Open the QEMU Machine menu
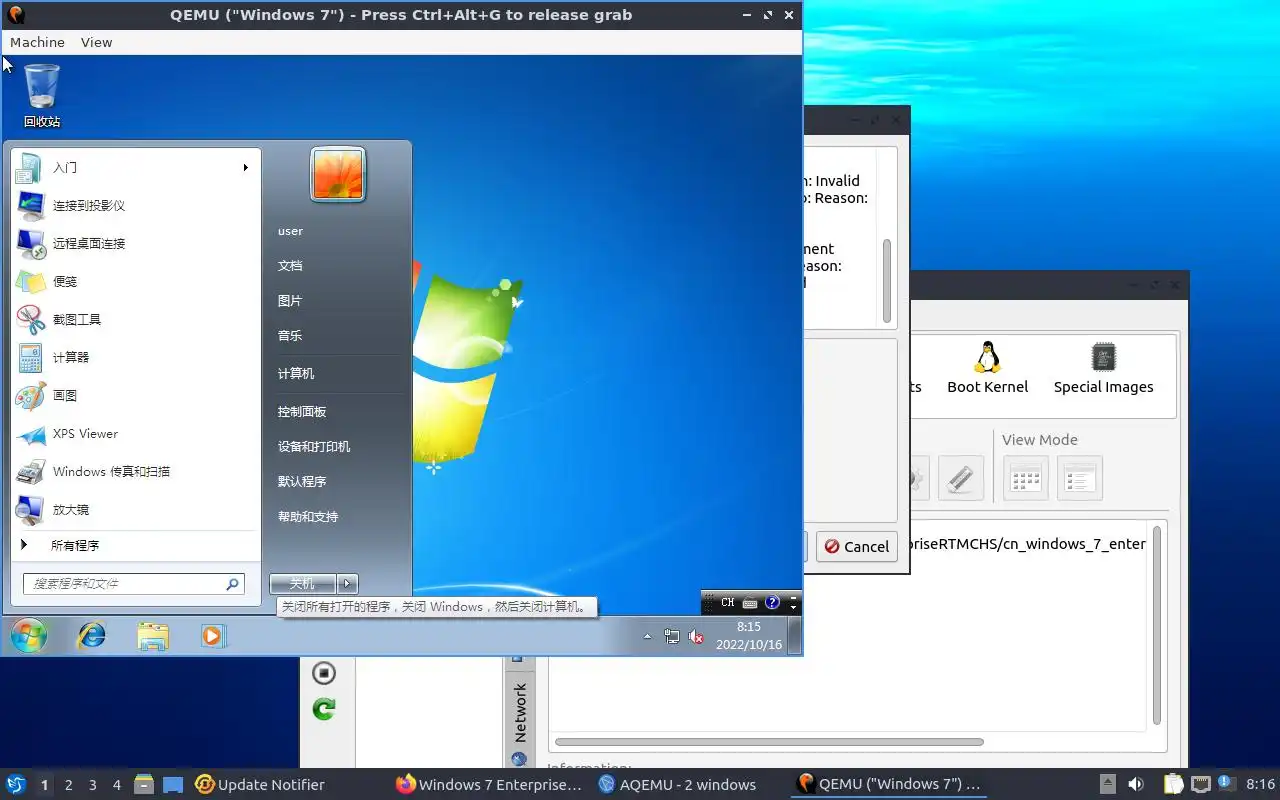The width and height of the screenshot is (1280, 800). 37,42
